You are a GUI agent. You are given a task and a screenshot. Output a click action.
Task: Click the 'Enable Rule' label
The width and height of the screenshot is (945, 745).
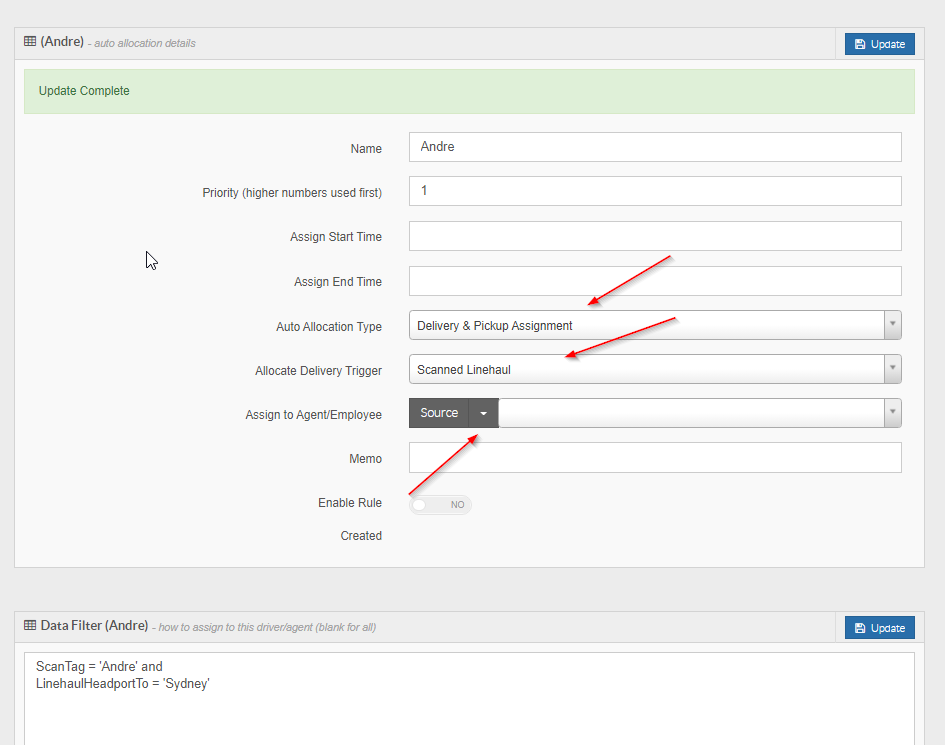coord(350,503)
